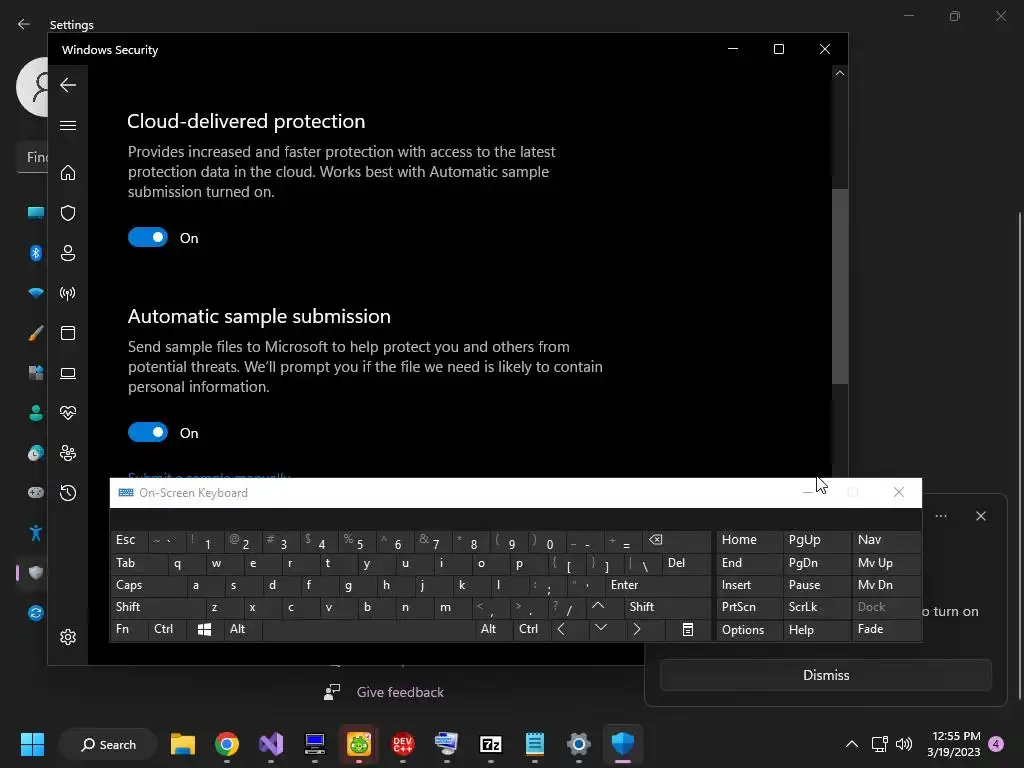Close the notification popup
Image resolution: width=1024 pixels, height=768 pixels.
pyautogui.click(x=981, y=516)
